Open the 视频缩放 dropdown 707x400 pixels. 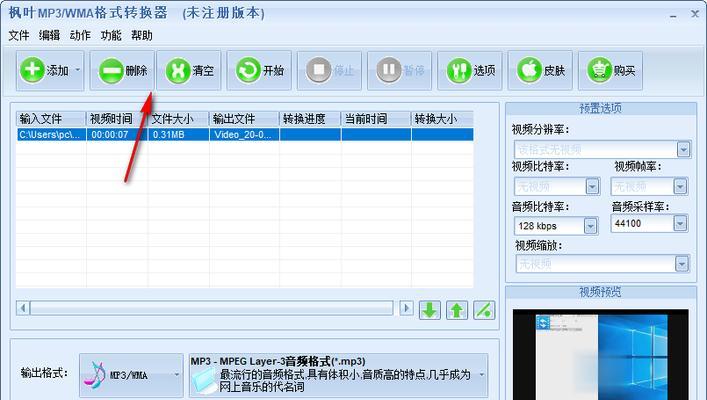tap(682, 263)
